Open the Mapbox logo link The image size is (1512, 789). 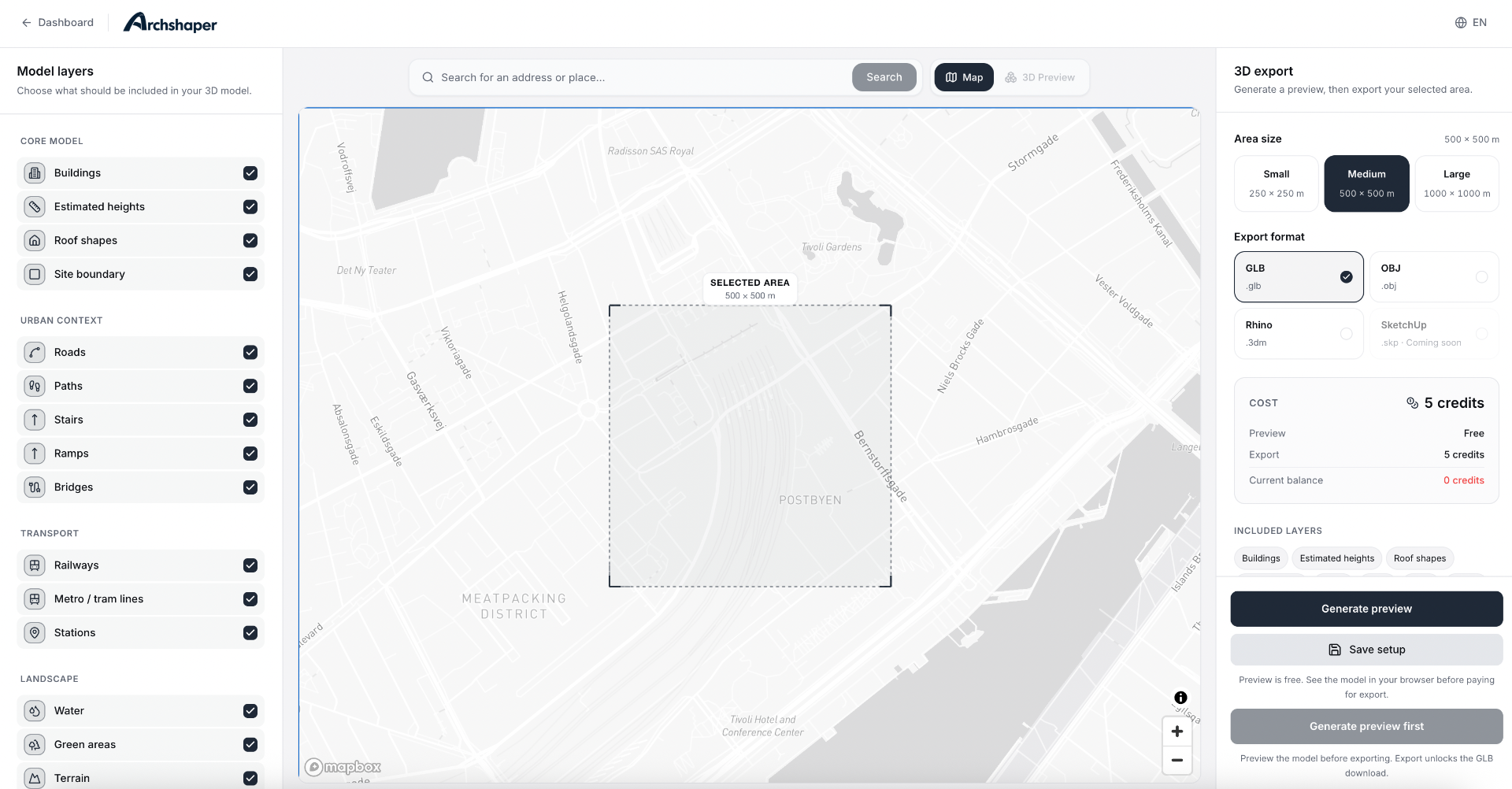[343, 767]
